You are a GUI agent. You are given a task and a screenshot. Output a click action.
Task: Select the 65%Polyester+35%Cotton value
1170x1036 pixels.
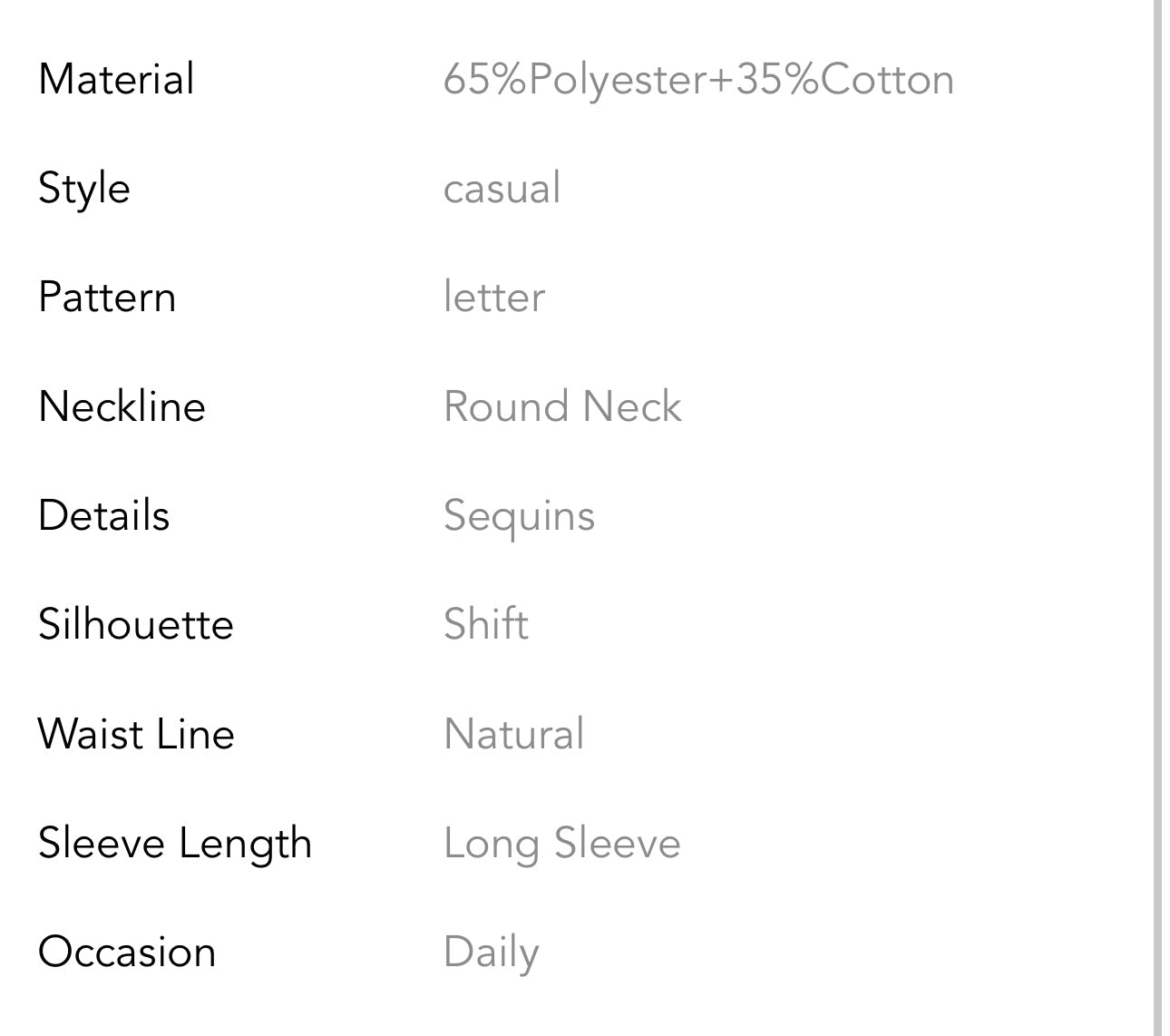[x=698, y=79]
